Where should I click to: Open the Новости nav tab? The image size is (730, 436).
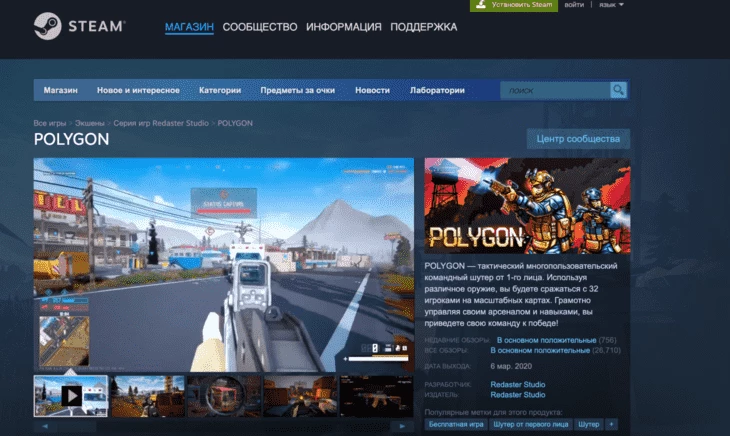[372, 90]
